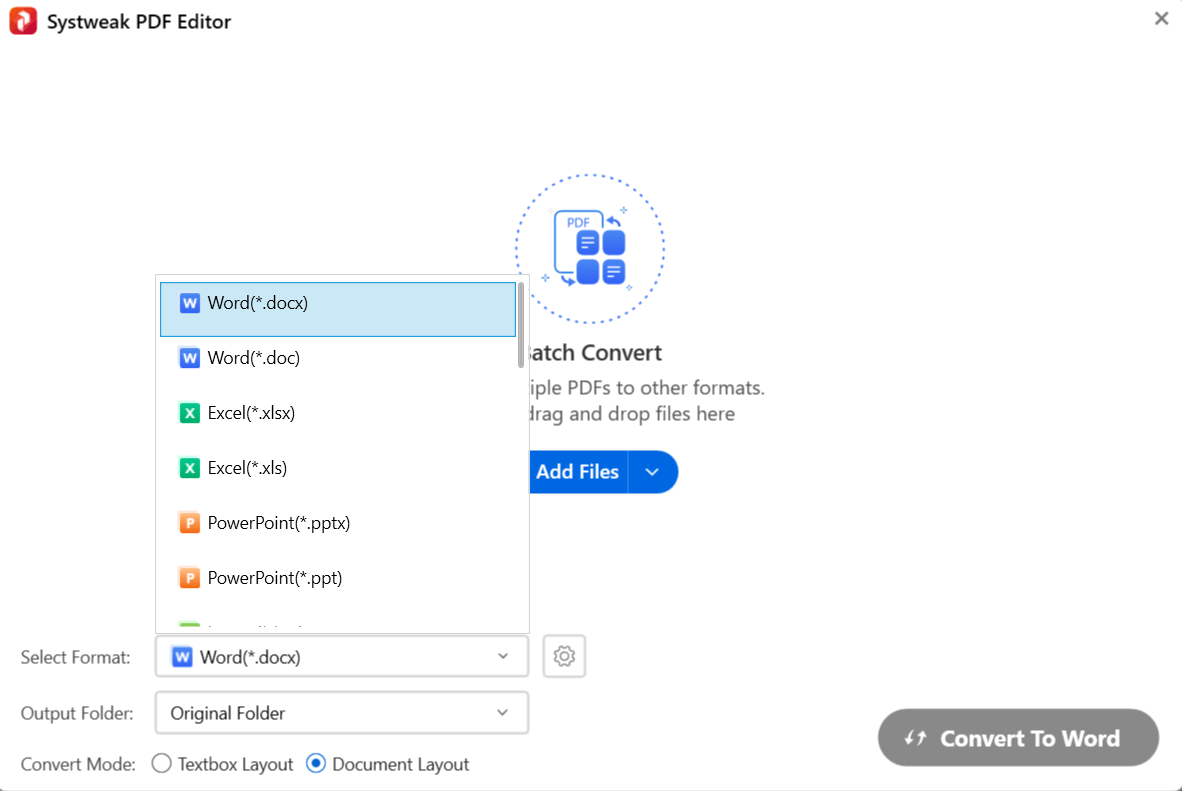
Task: Click the Convert Mode label
Action: [x=78, y=765]
